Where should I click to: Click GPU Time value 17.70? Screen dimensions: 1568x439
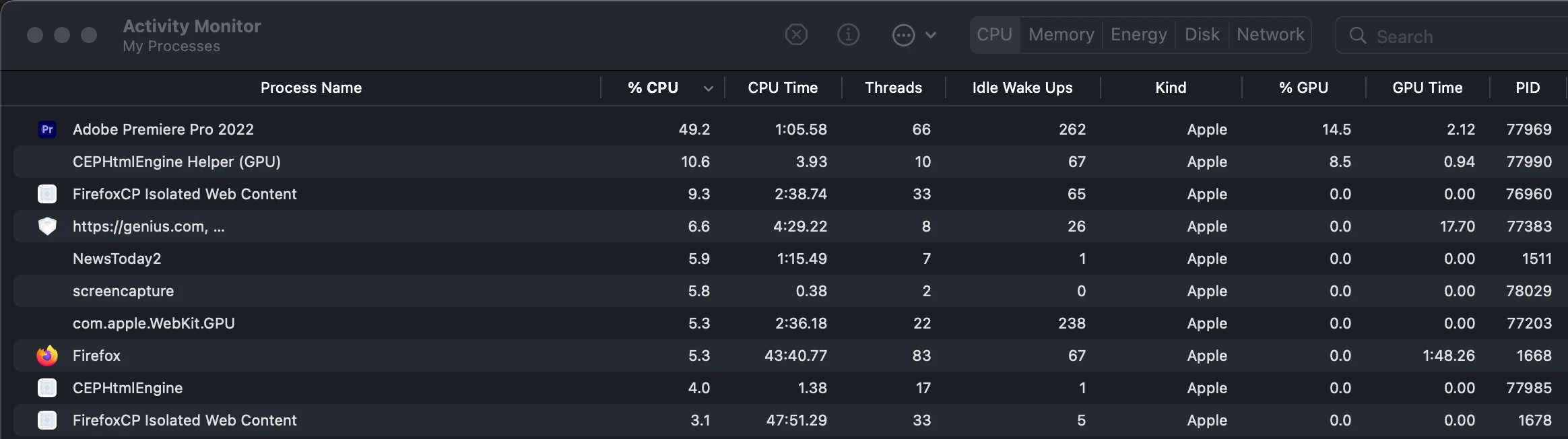(1457, 226)
